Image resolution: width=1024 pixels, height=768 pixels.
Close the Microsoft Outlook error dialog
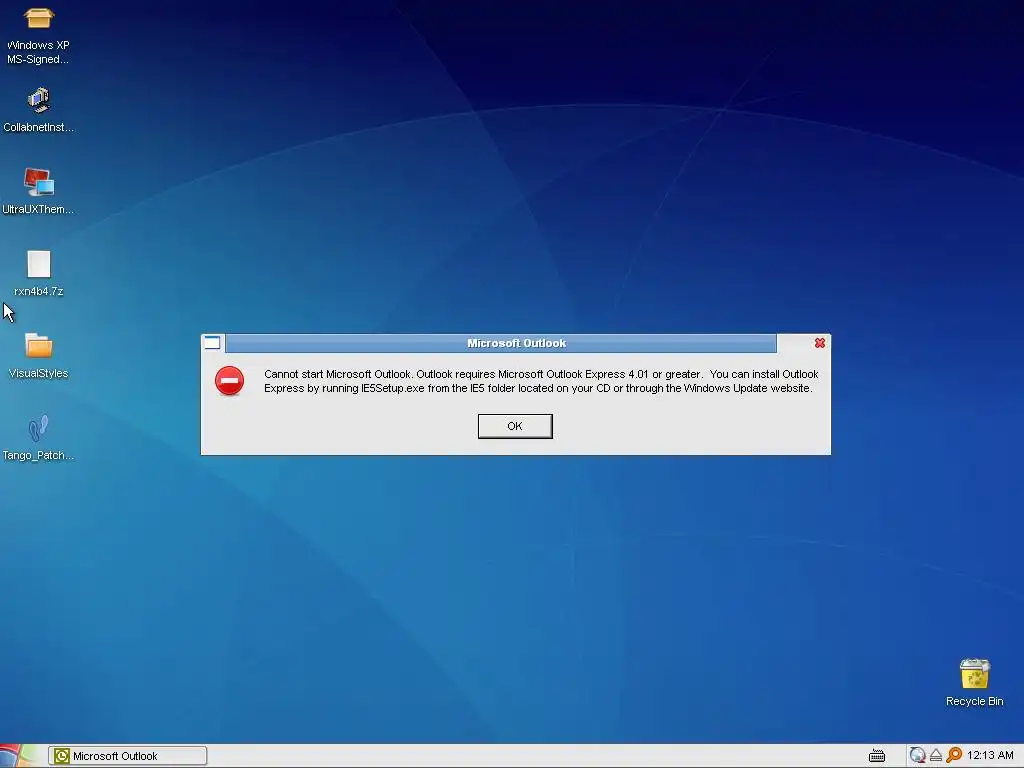pos(820,343)
